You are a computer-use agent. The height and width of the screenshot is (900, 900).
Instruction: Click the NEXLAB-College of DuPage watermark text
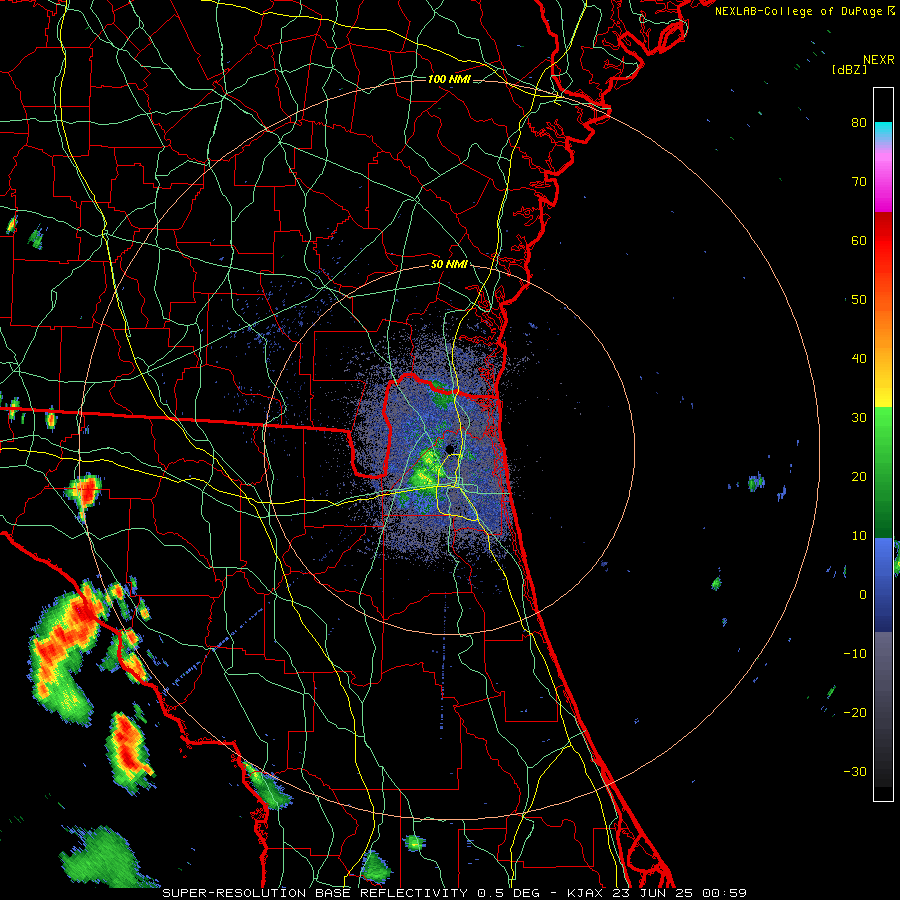click(x=804, y=11)
